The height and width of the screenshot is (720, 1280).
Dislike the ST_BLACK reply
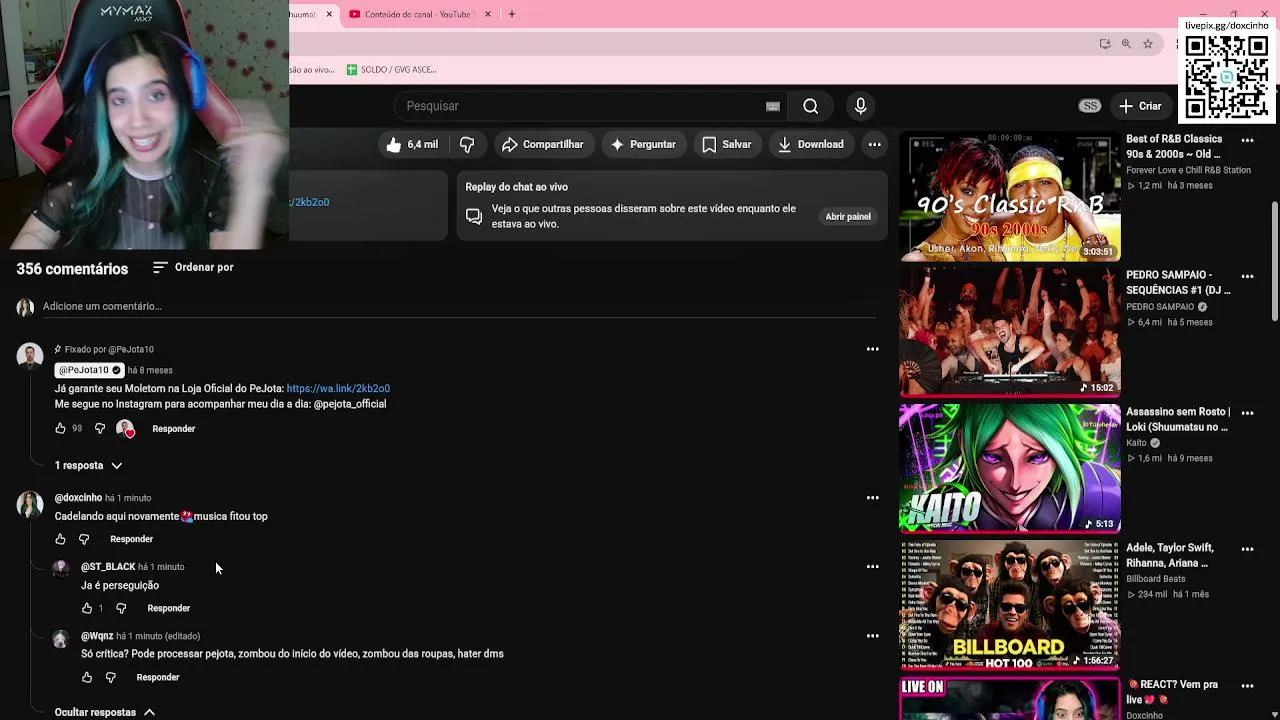pos(121,608)
